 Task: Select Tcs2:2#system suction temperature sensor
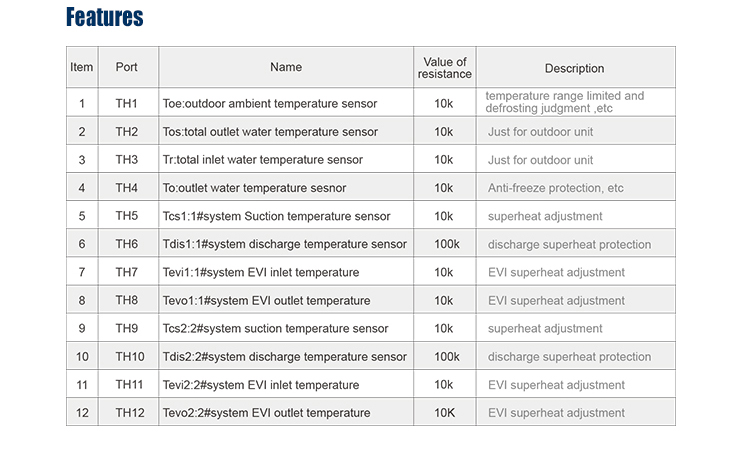[x=286, y=329]
